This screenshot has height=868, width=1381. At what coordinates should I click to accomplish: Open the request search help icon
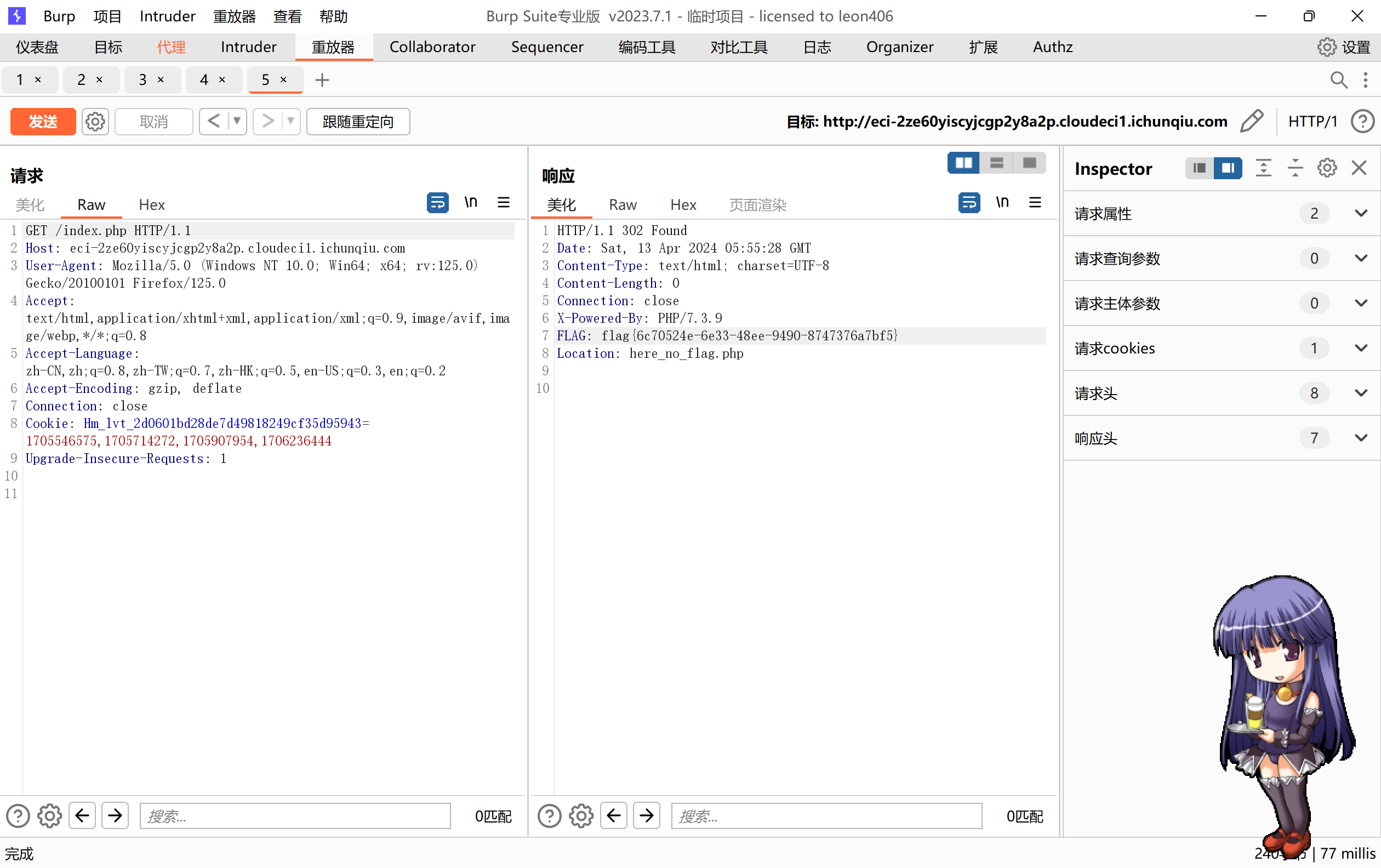coord(18,816)
